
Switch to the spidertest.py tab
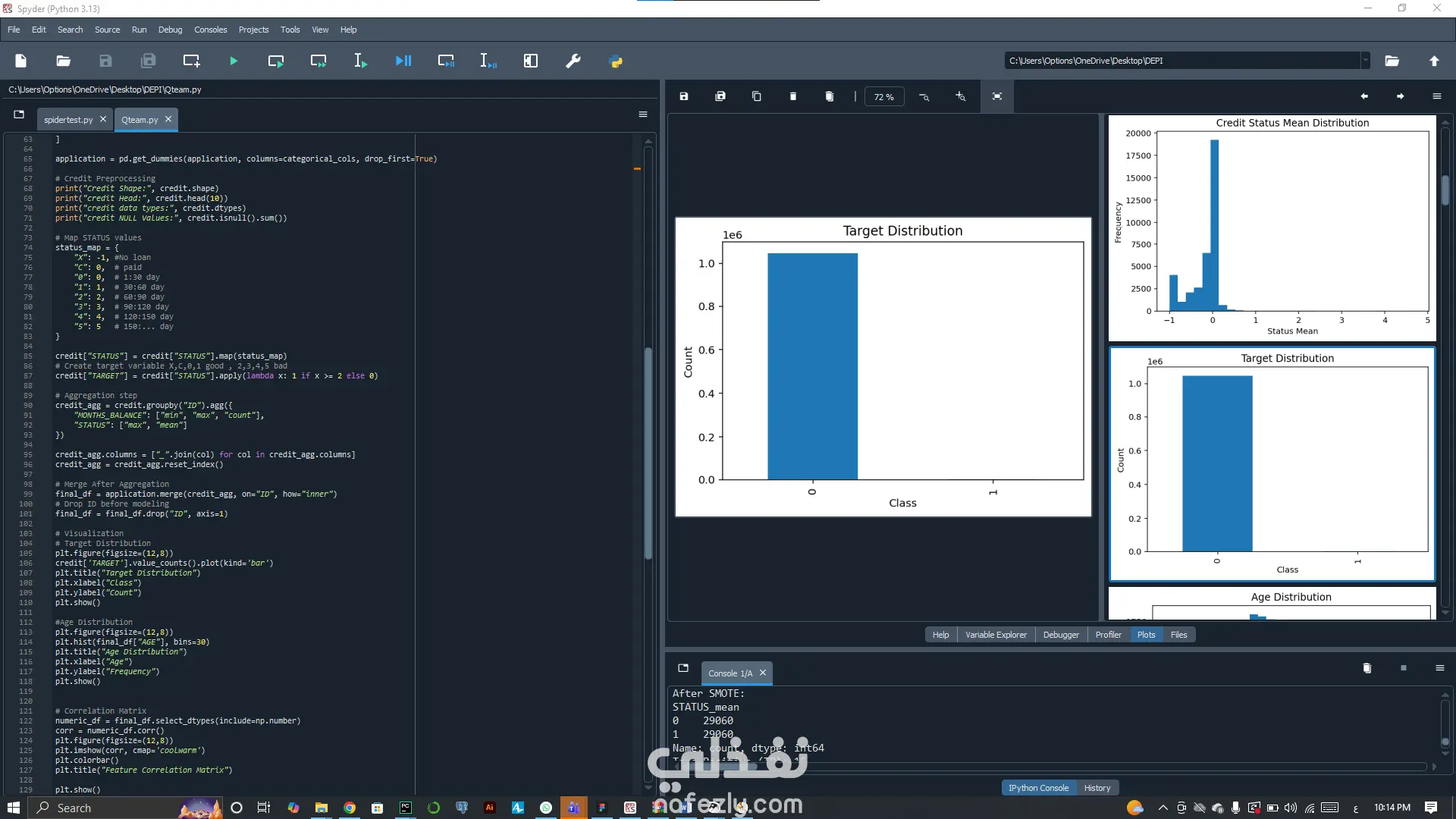(68, 120)
